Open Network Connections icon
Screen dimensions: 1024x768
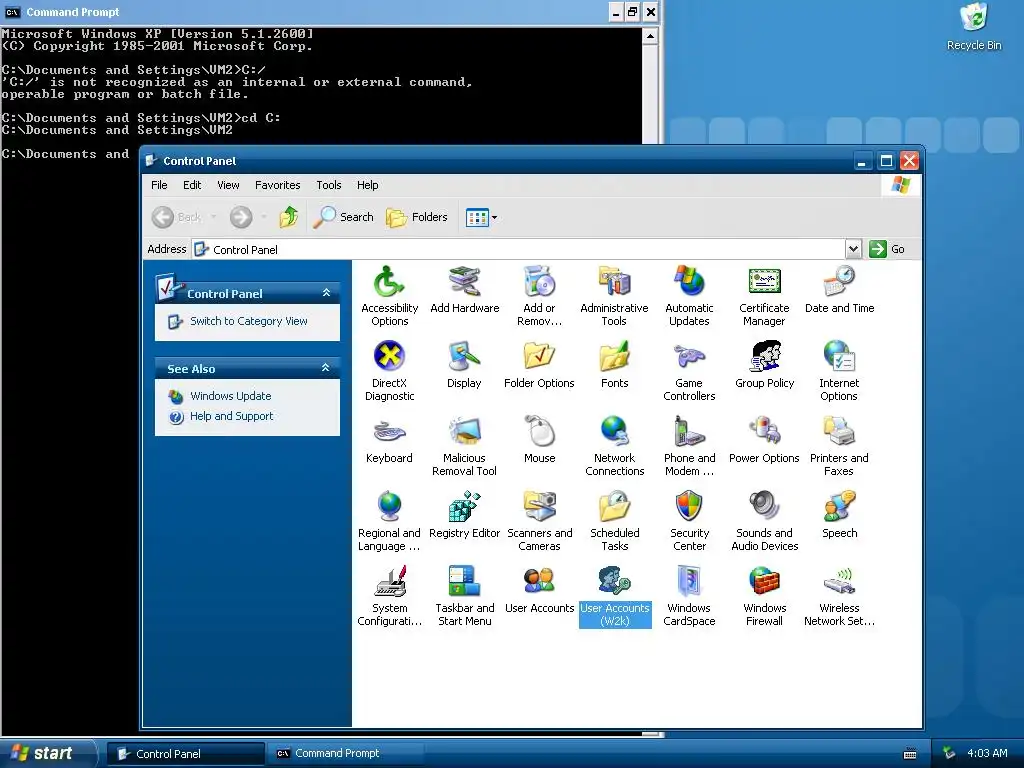(615, 432)
